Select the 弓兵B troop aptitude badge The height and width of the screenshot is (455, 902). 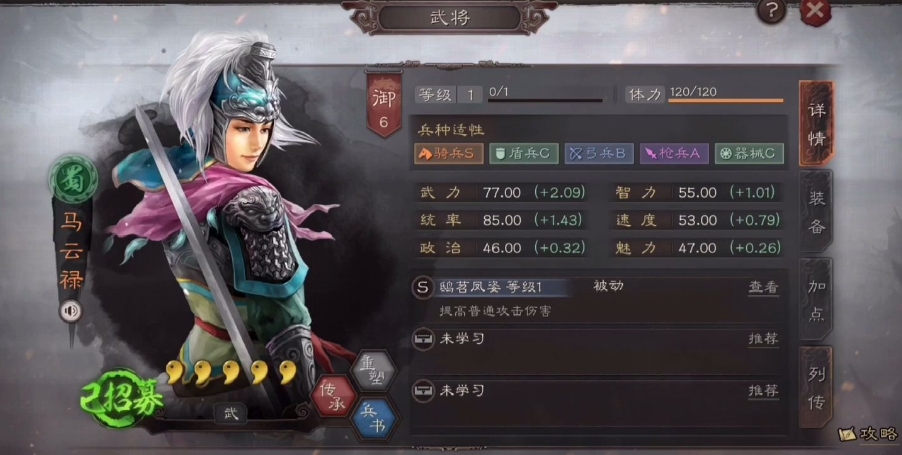599,154
